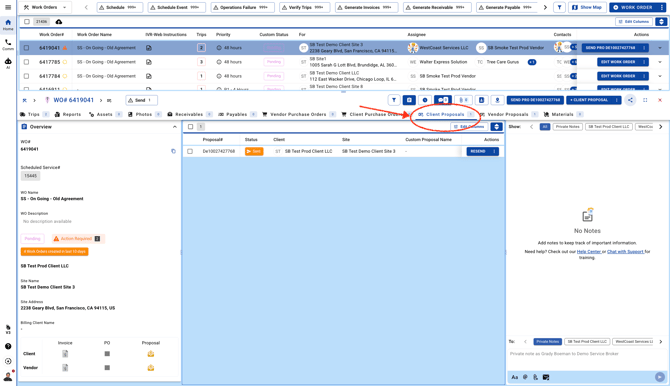Click the filter icon beside Show Map
Viewport: 670px width, 386px height.
coord(559,7)
